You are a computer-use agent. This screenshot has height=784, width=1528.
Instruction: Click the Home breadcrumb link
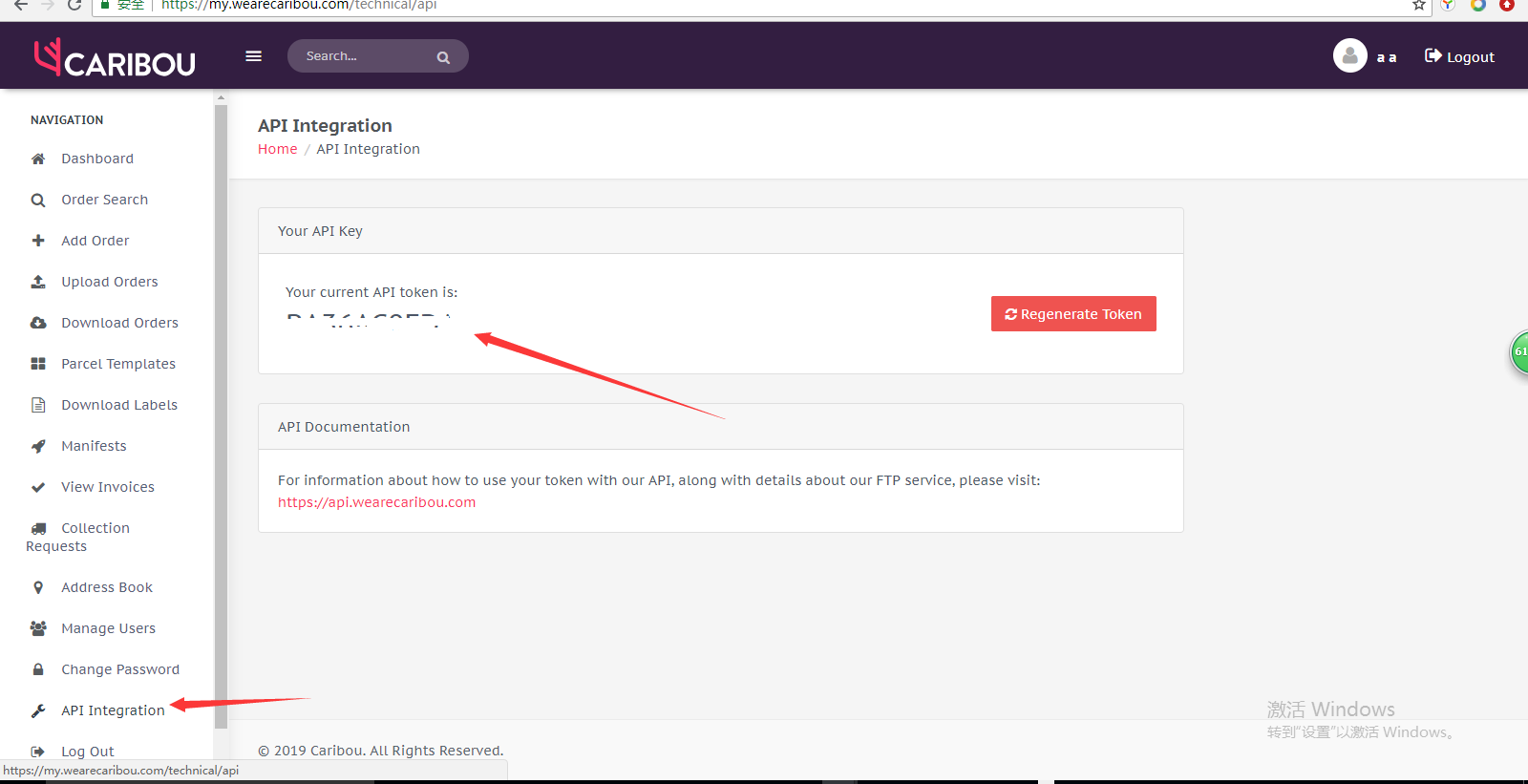pyautogui.click(x=277, y=149)
